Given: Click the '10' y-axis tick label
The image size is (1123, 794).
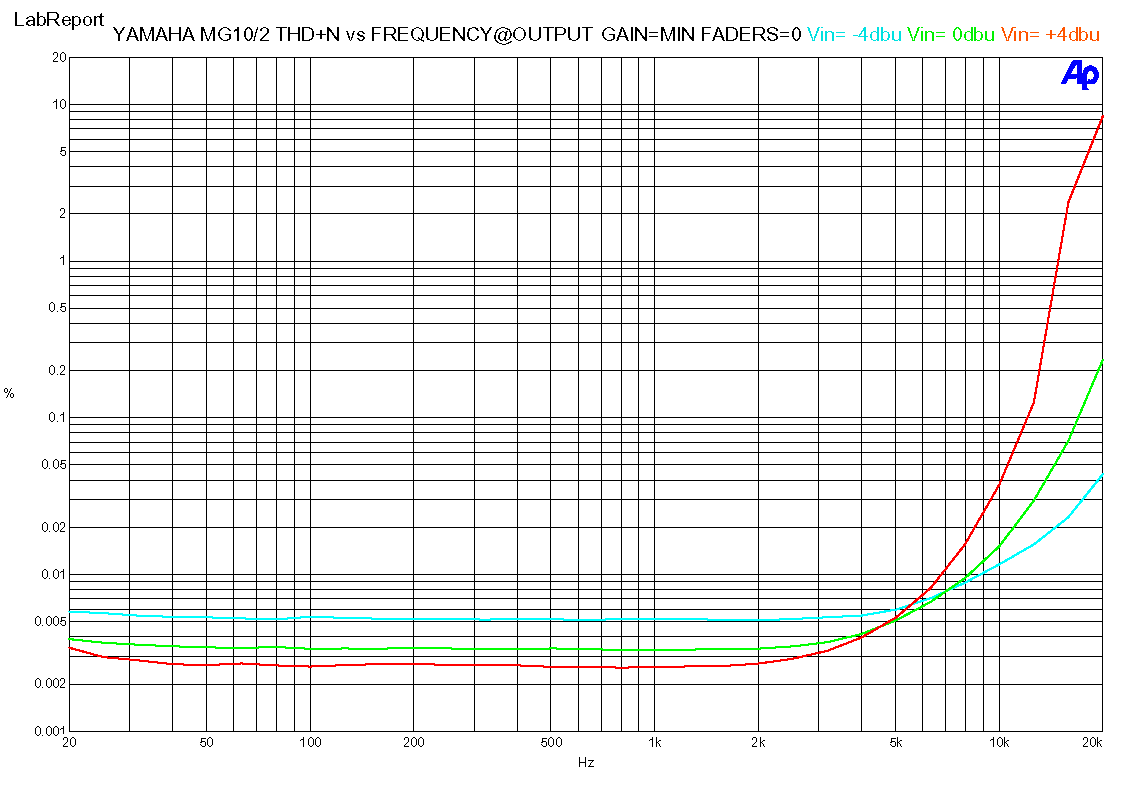Looking at the screenshot, I should [x=59, y=105].
